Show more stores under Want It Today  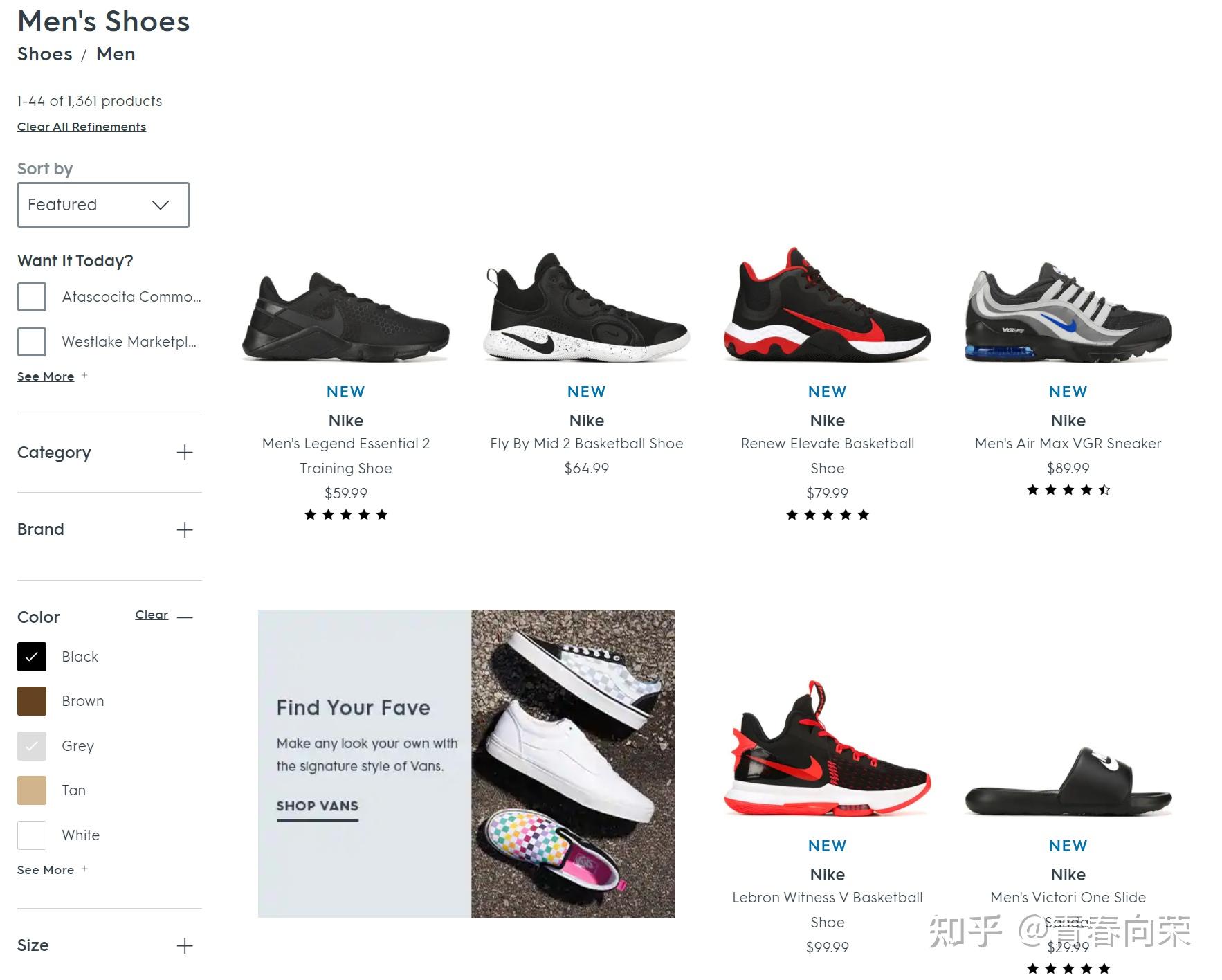tap(46, 376)
